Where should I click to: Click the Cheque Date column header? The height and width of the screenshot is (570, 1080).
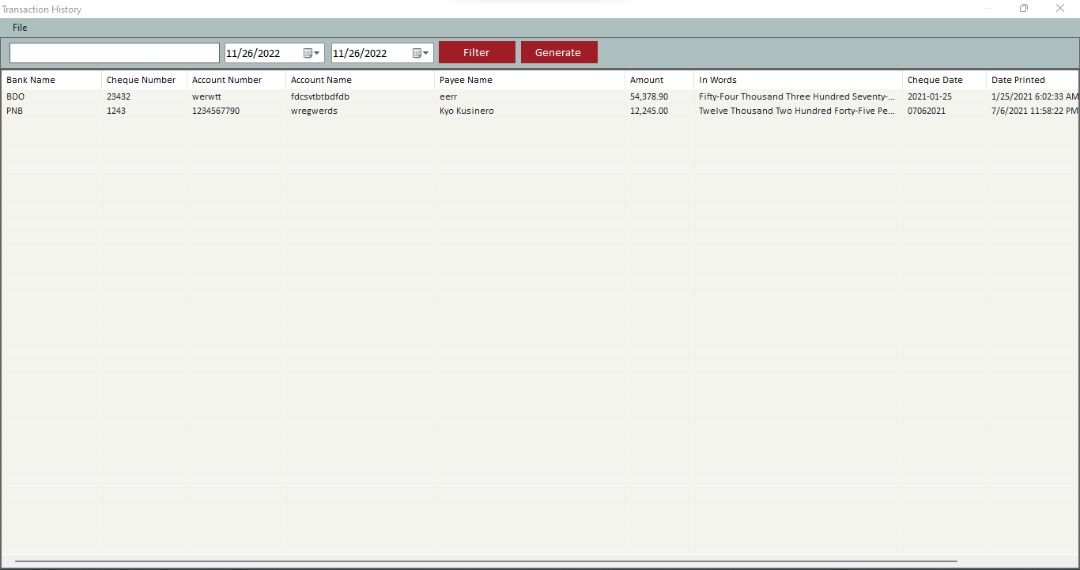(x=944, y=80)
